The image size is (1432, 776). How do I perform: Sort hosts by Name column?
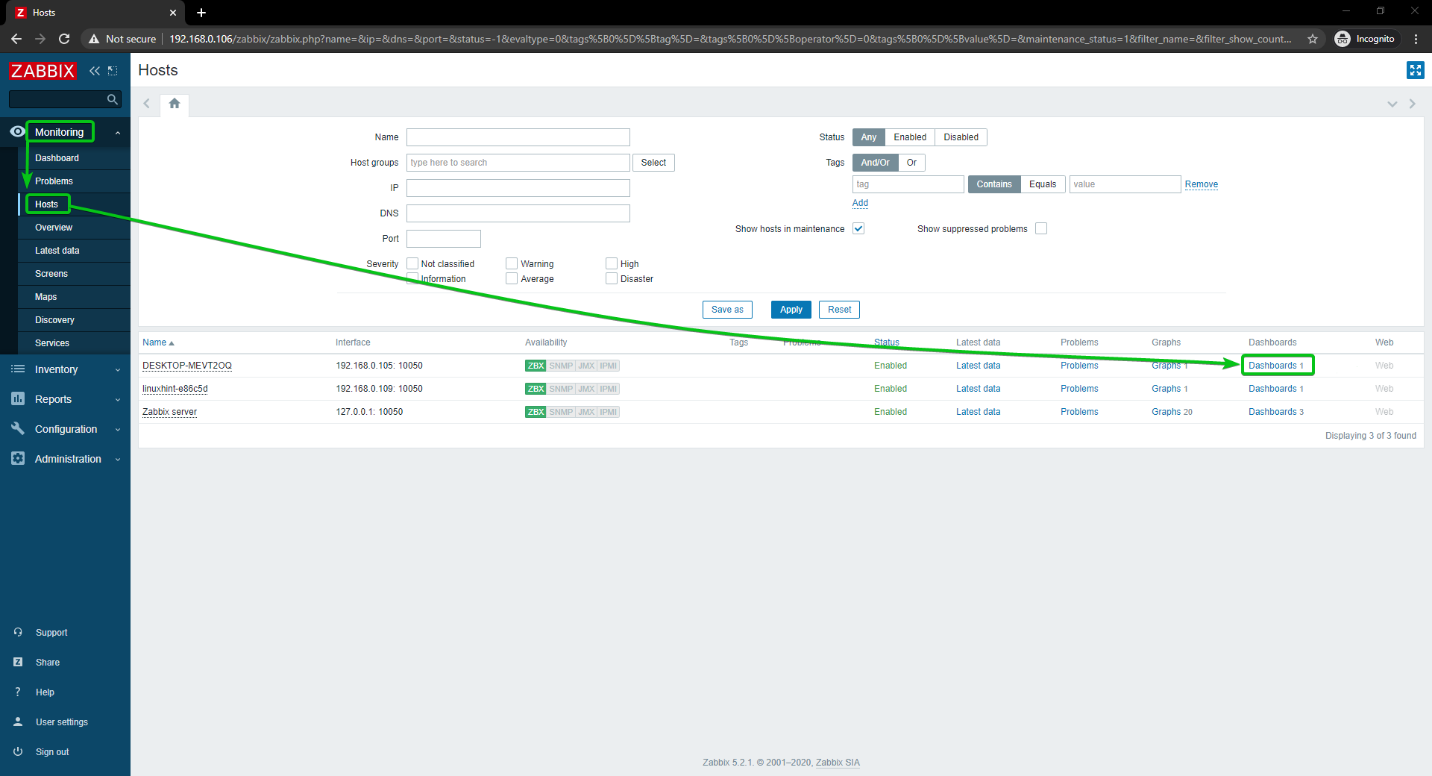158,342
